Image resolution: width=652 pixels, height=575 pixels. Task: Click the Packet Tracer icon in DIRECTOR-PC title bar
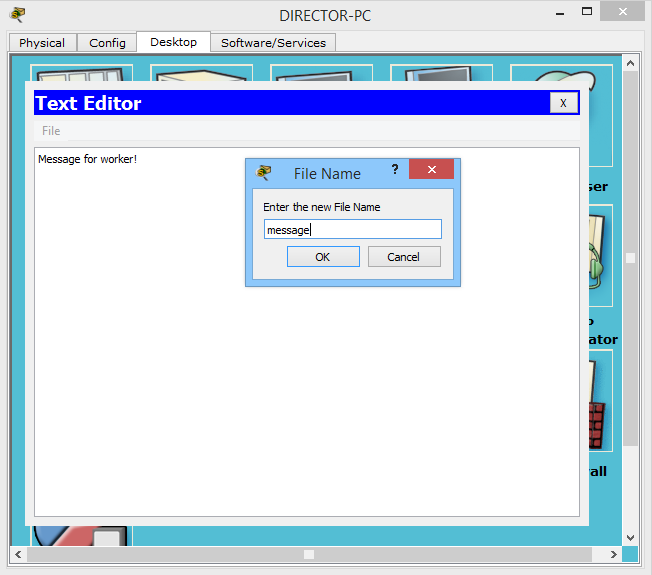17,15
